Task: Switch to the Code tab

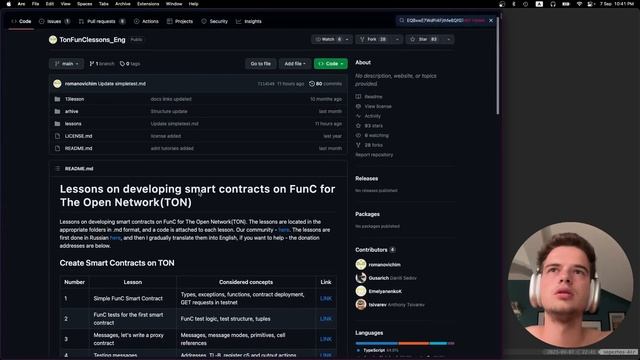Action: [x=21, y=21]
